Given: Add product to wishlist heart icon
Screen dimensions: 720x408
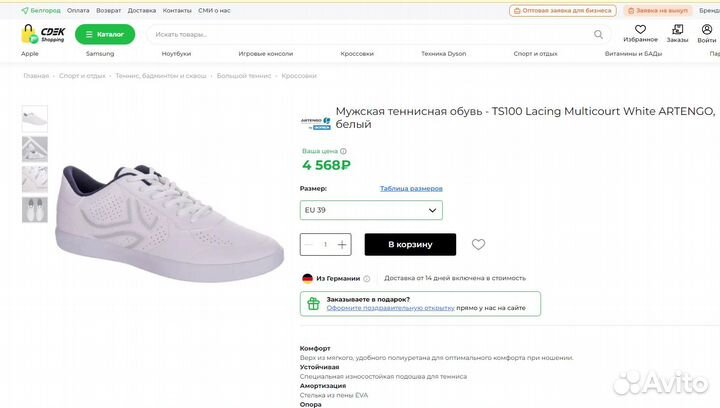Looking at the screenshot, I should coord(478,244).
